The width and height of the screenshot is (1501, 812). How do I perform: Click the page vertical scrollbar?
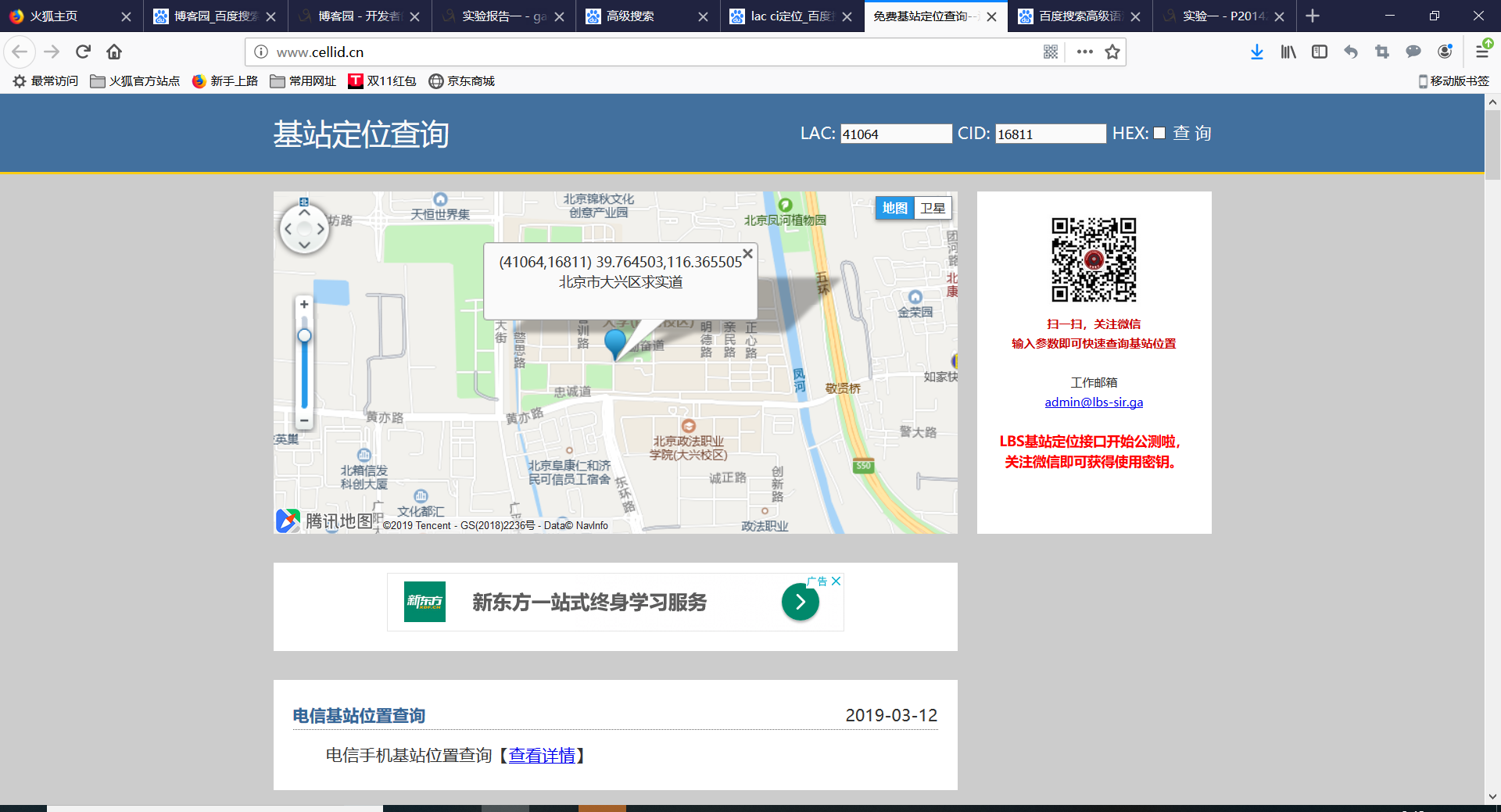point(1492,145)
